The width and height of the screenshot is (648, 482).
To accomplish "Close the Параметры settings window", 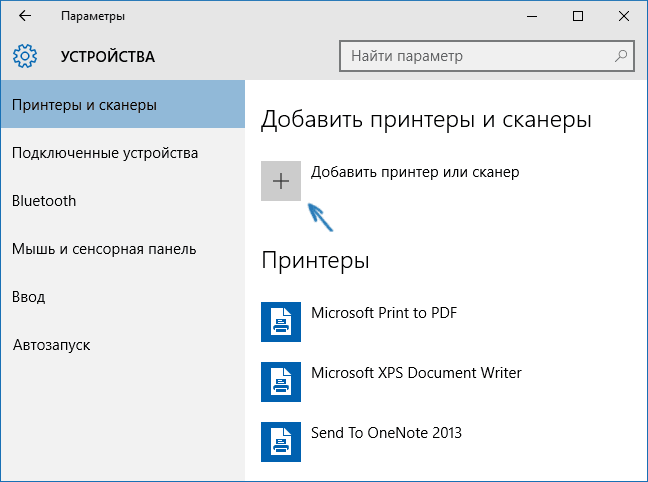I will [623, 17].
